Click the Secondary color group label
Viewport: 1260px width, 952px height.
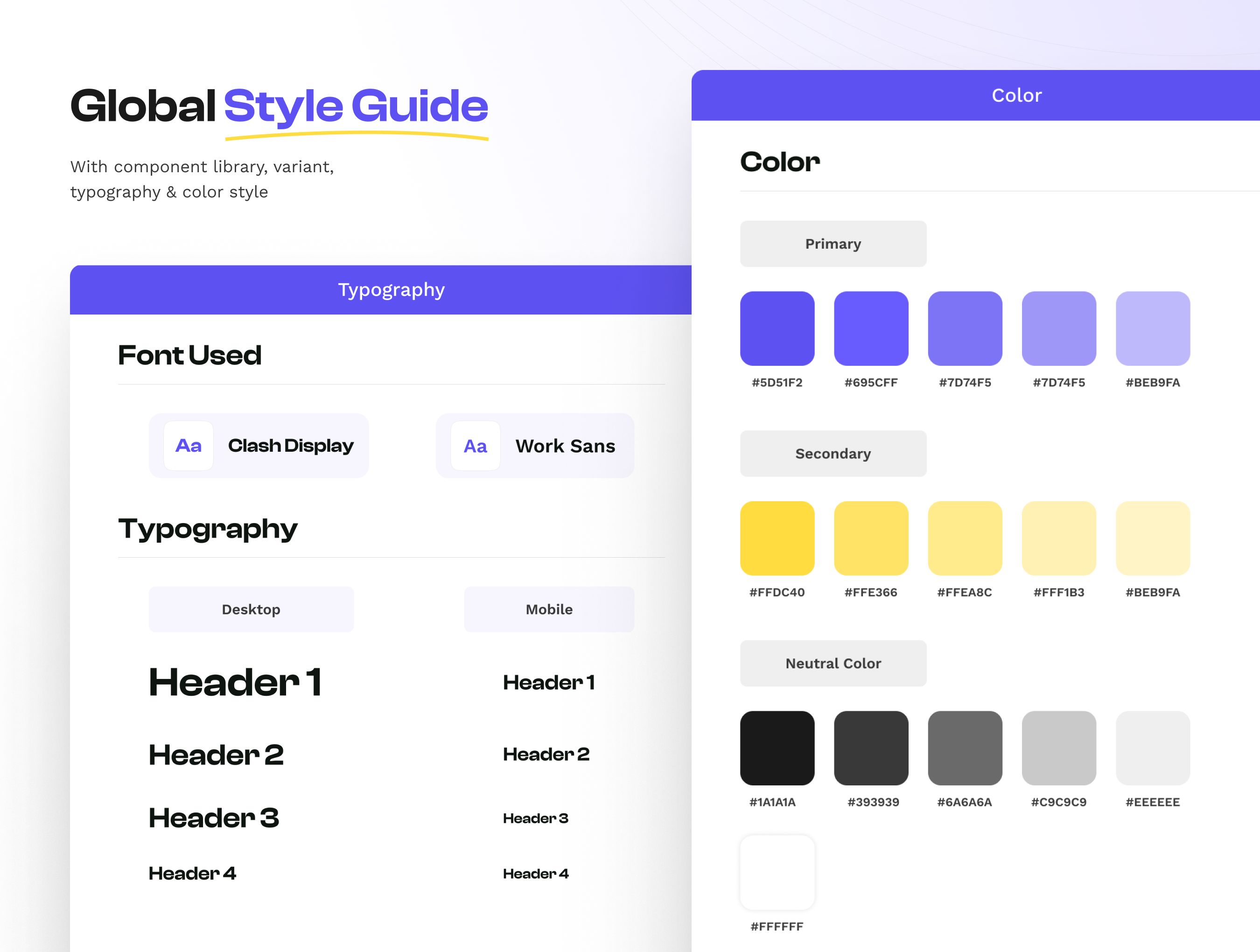click(x=833, y=454)
